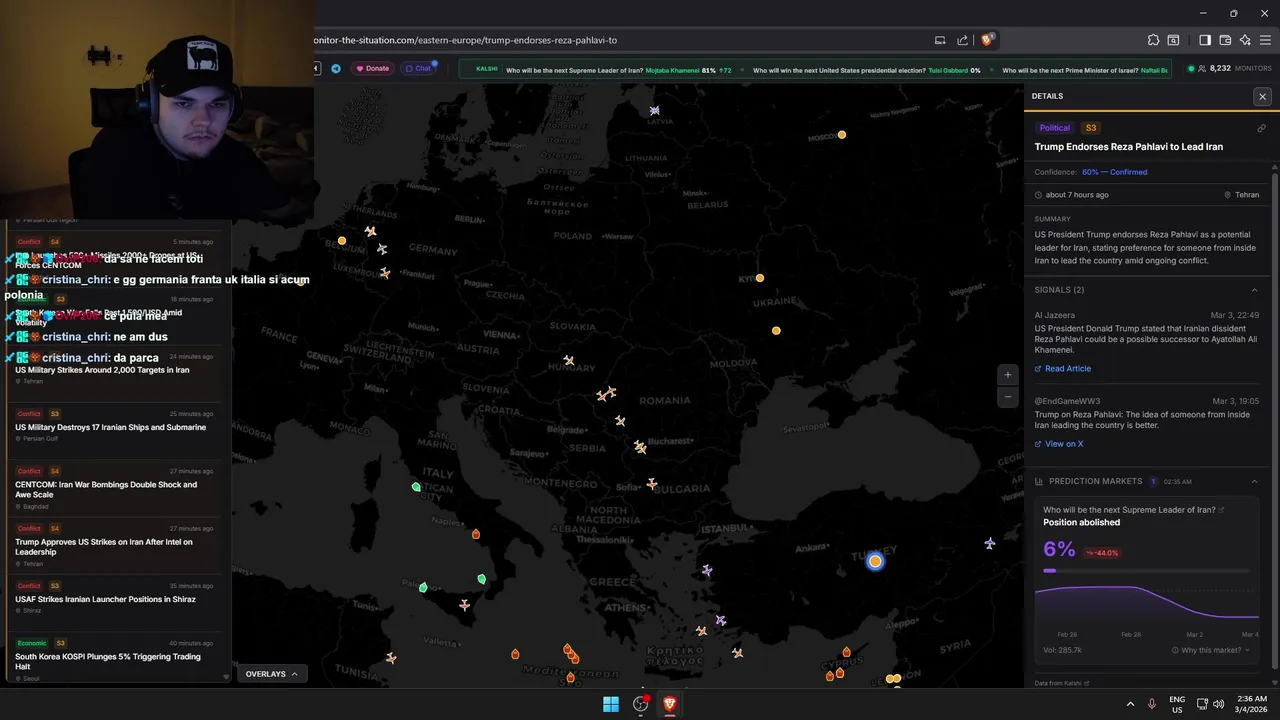The width and height of the screenshot is (1280, 720).
Task: Open the OBS icon in taskbar
Action: click(x=641, y=704)
